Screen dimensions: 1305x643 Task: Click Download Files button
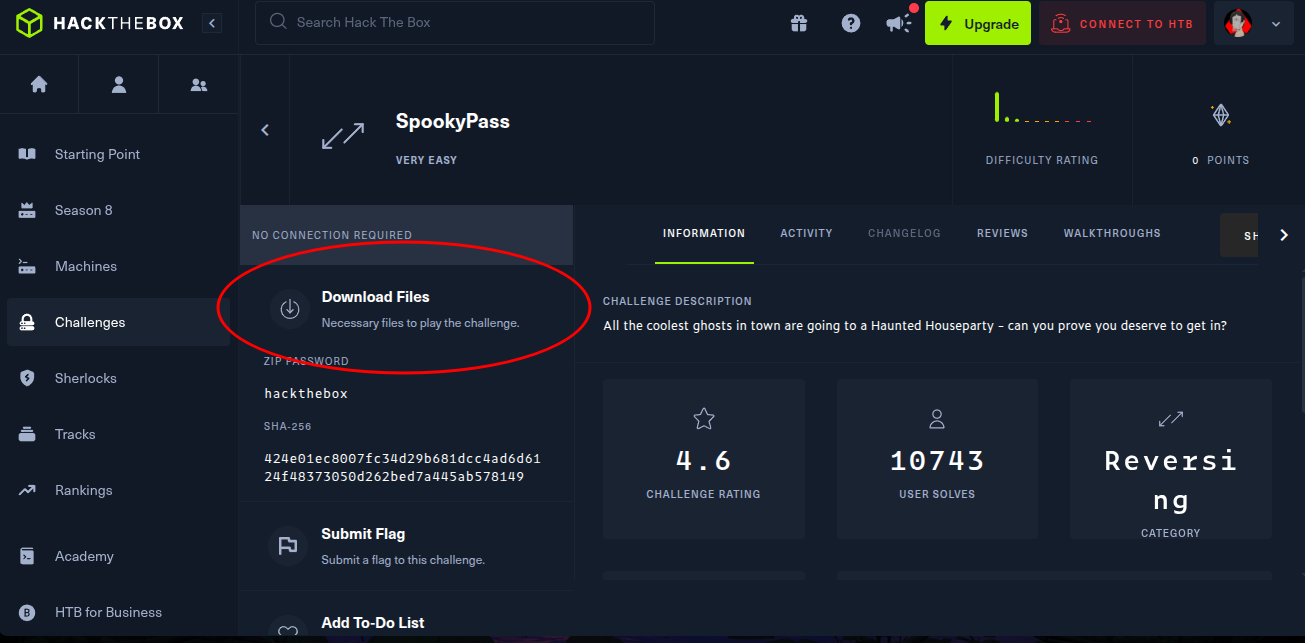[407, 309]
